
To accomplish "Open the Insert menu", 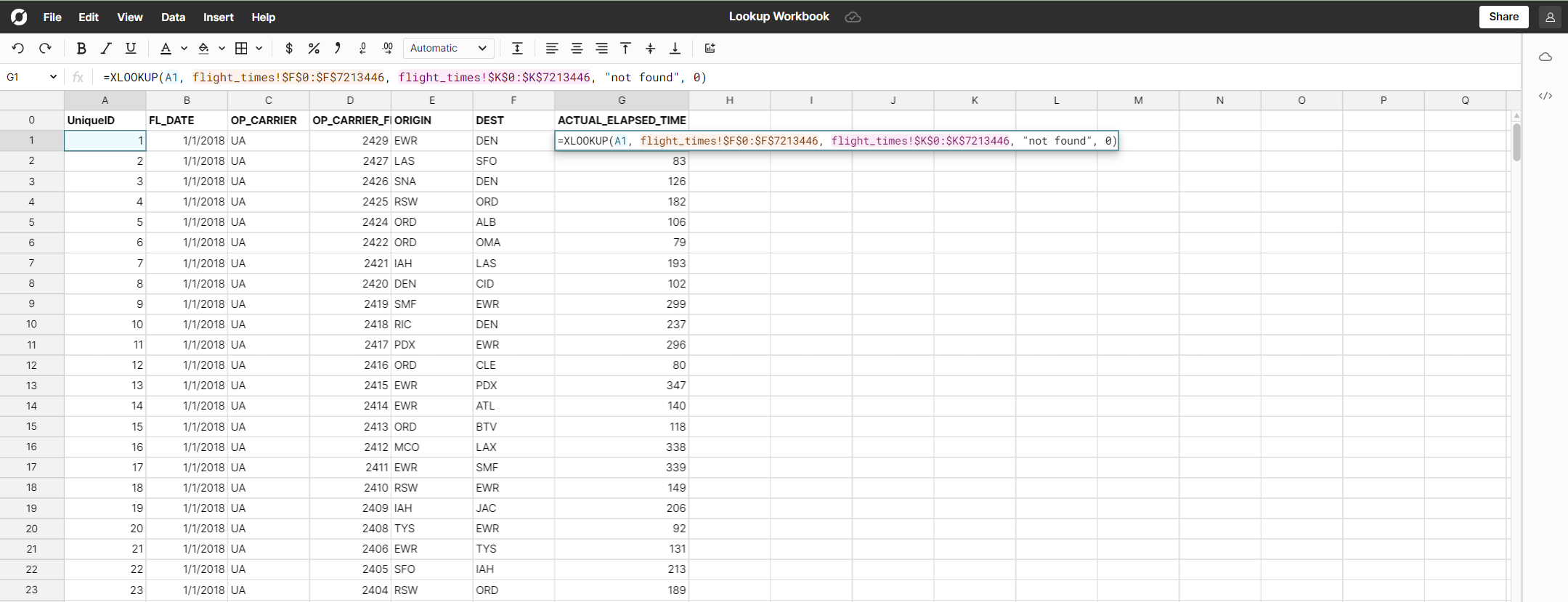I will click(x=218, y=17).
